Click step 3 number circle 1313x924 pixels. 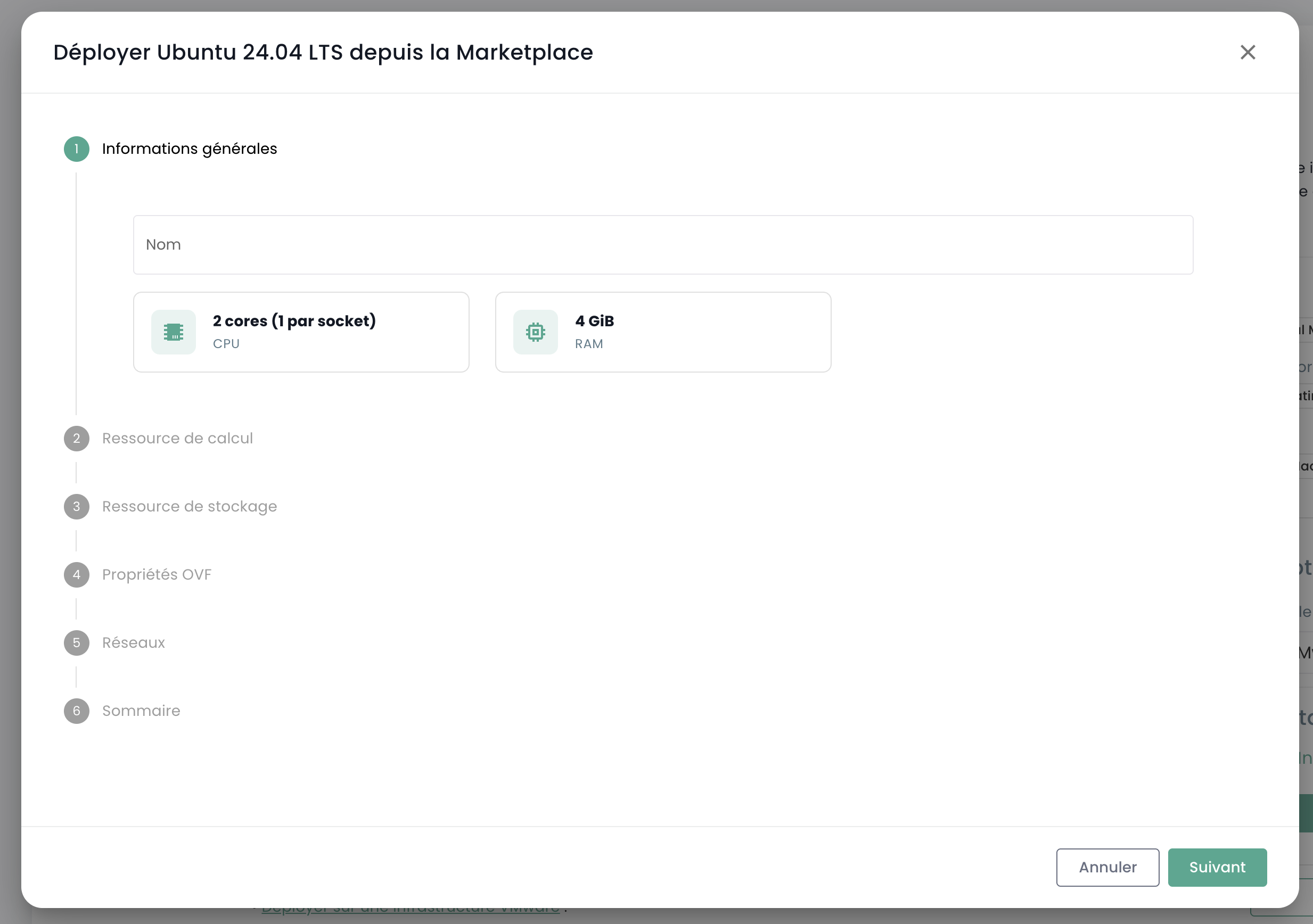tap(77, 507)
